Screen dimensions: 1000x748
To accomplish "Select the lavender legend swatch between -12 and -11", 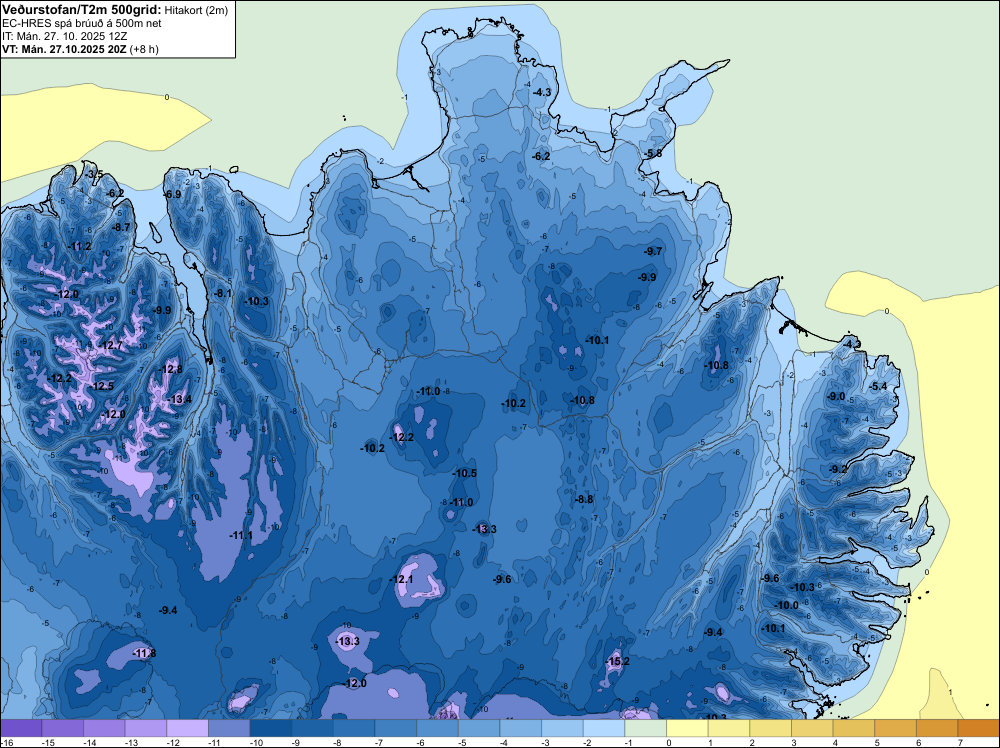I will (x=188, y=728).
